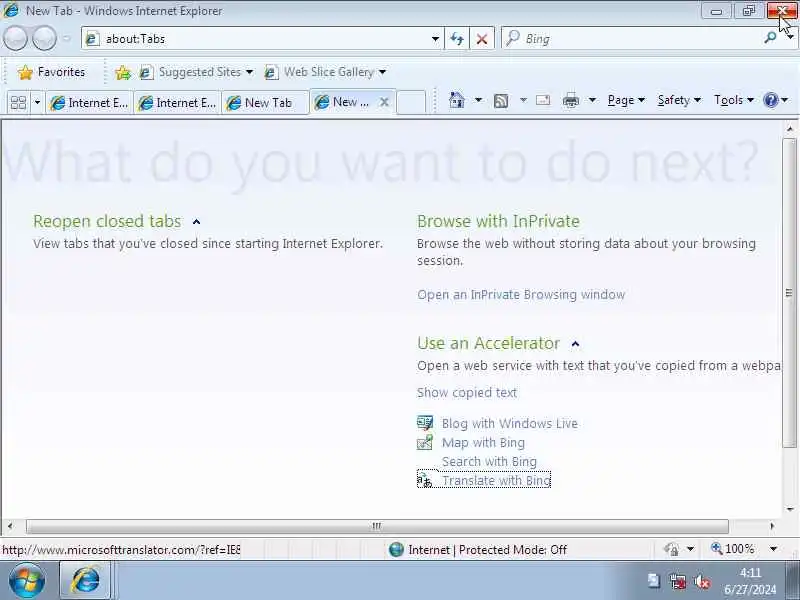Click the horizontal scrollbar thumb
Screen dimensions: 800x600
(x=377, y=526)
